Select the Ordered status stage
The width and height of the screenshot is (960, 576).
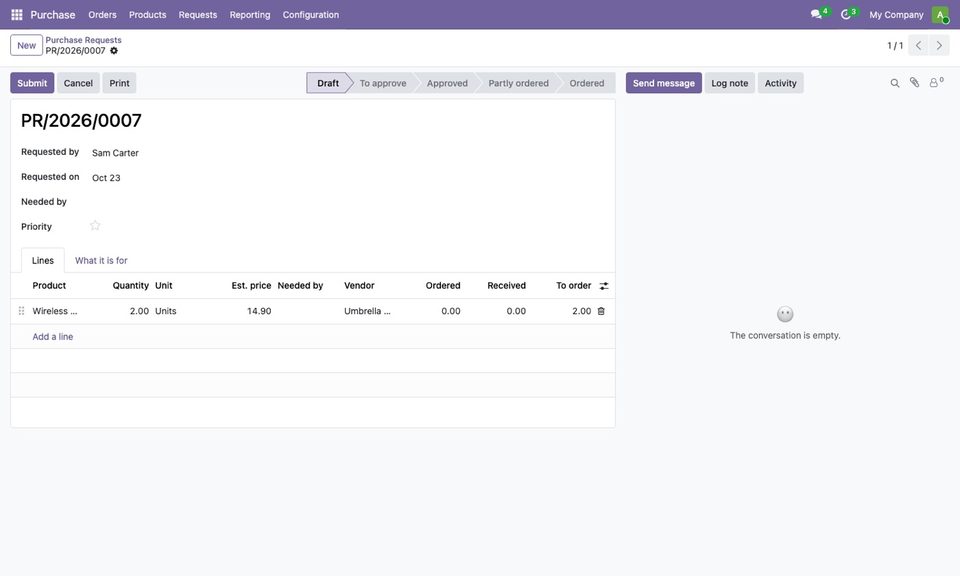[x=587, y=83]
